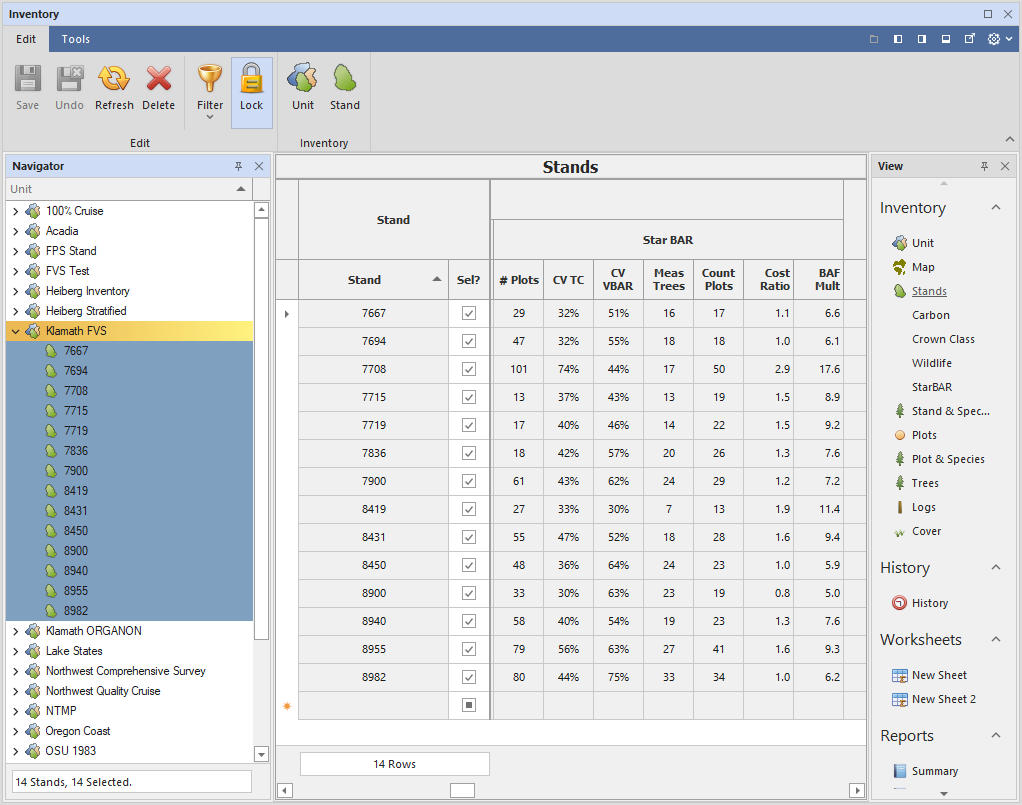Pin the Navigator panel
Image resolution: width=1022 pixels, height=805 pixels.
click(239, 166)
